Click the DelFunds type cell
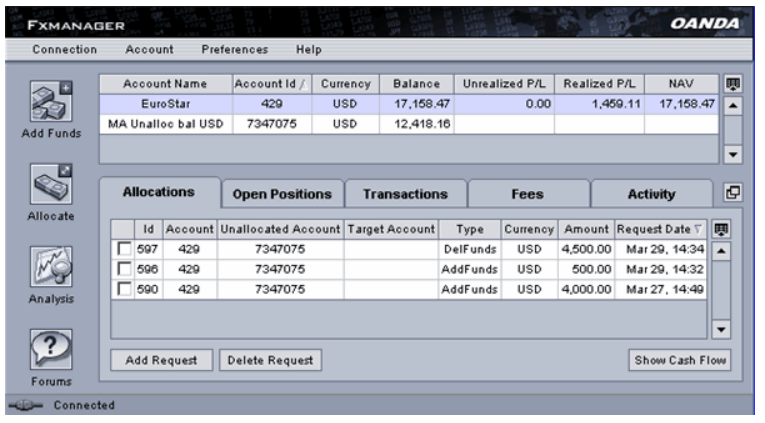This screenshot has width=765, height=423. (x=470, y=249)
